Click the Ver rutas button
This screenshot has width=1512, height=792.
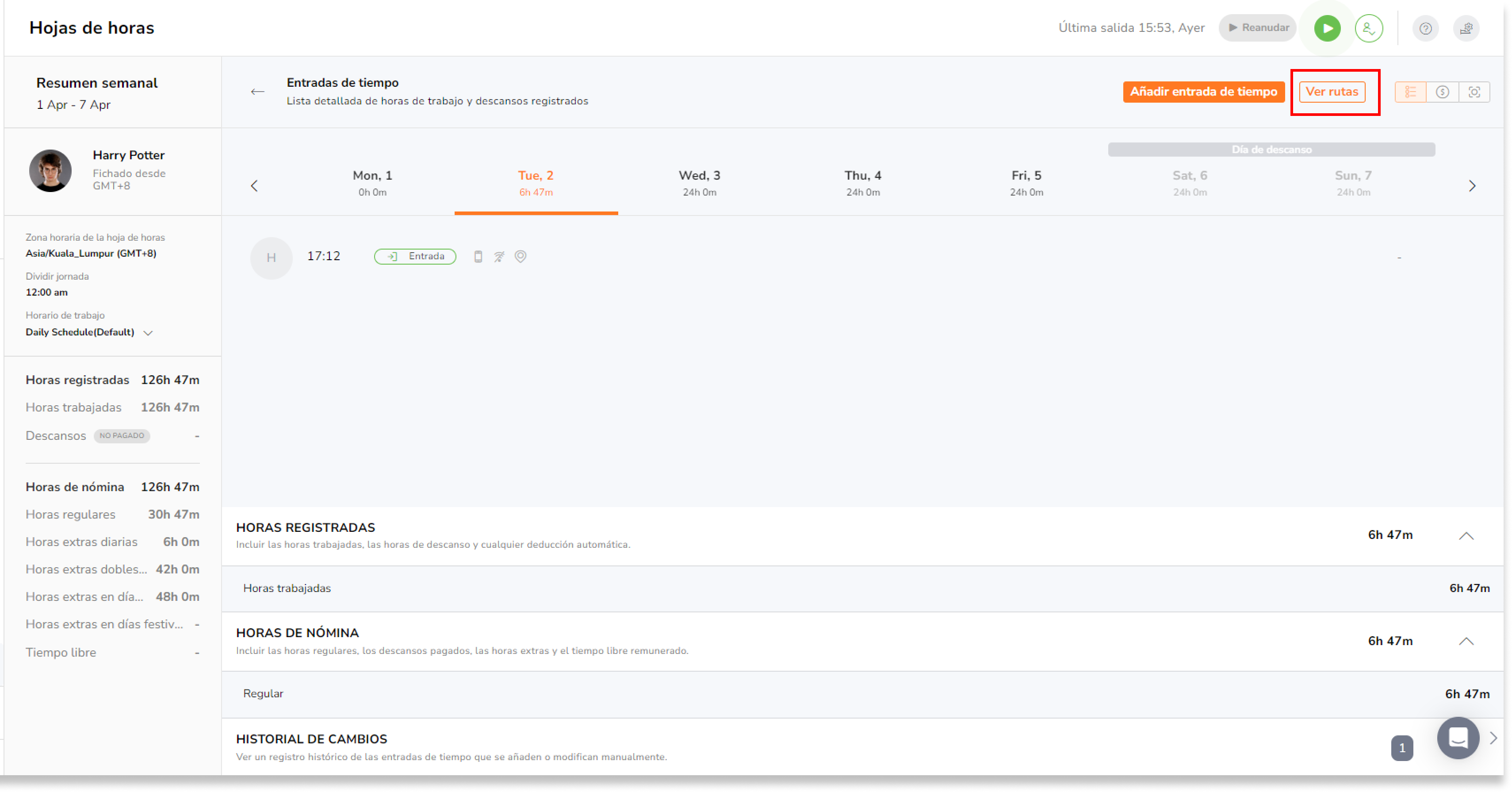[x=1332, y=92]
